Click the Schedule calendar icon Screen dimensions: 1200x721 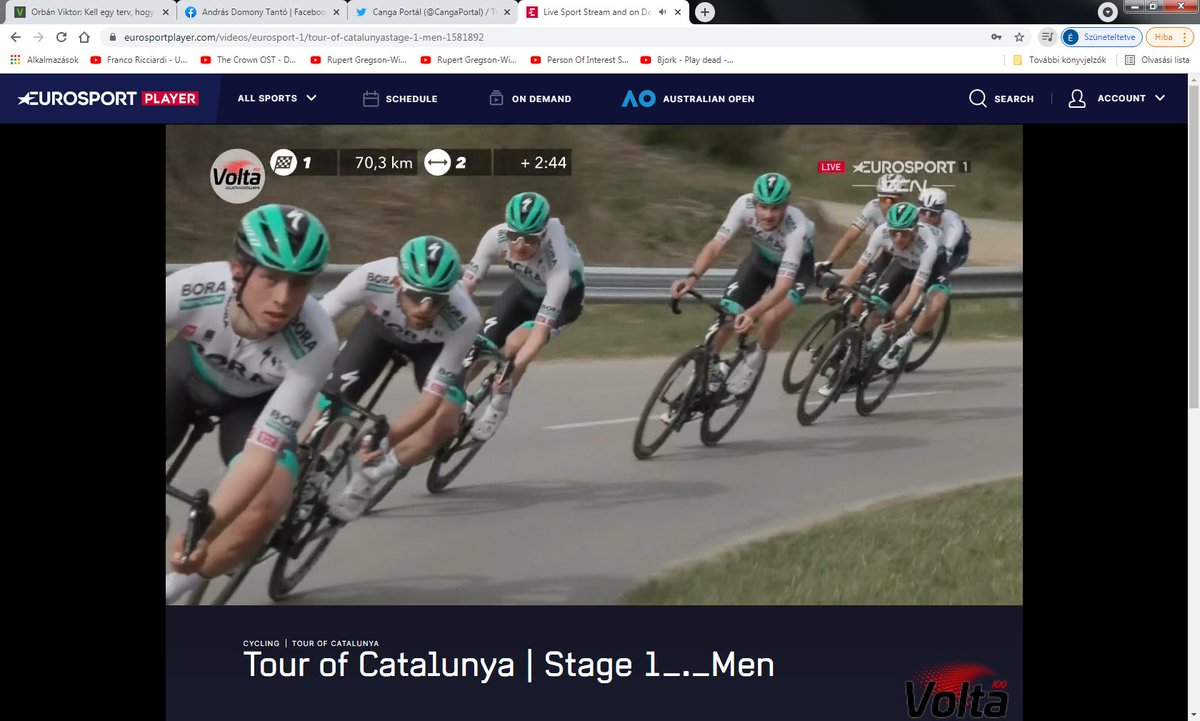pyautogui.click(x=370, y=98)
